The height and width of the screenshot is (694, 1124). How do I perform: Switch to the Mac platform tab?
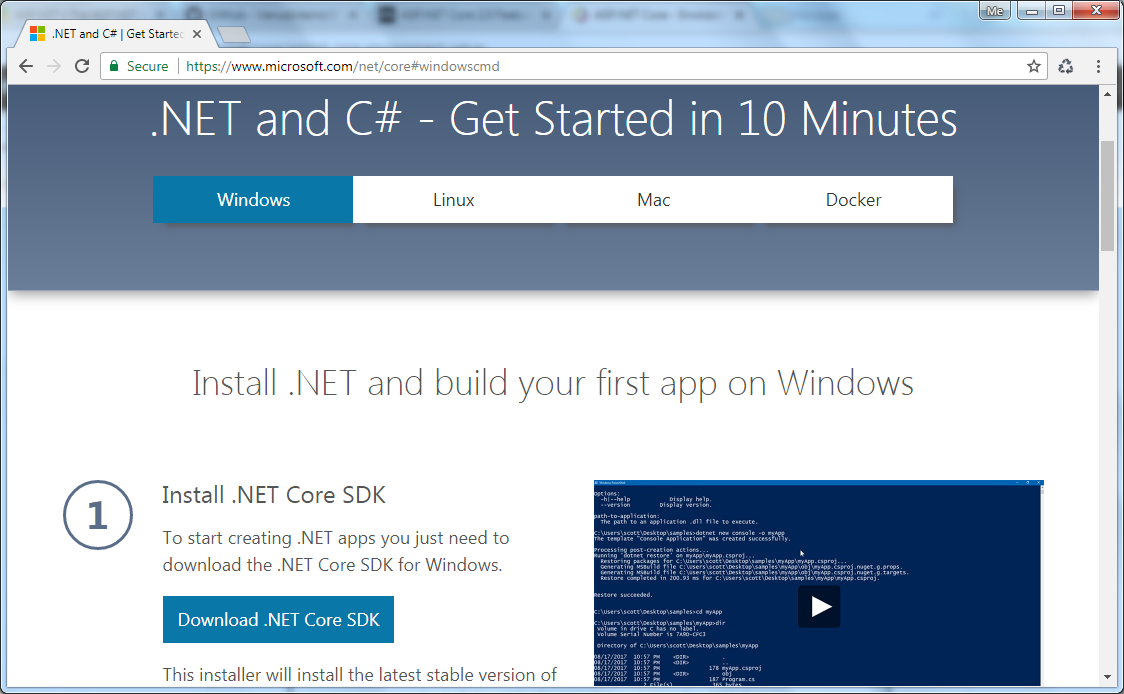pyautogui.click(x=654, y=199)
